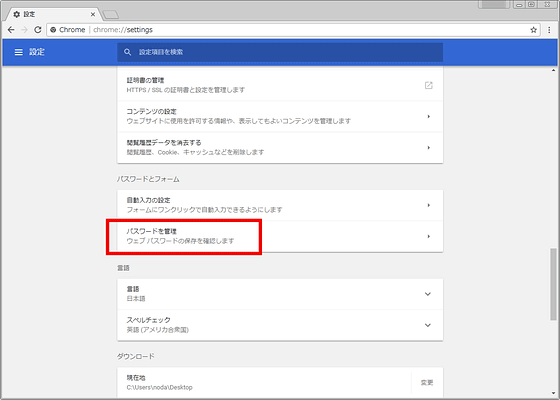Open コンテンツの設定 via its arrow
This screenshot has height=400, width=560.
pyautogui.click(x=429, y=116)
